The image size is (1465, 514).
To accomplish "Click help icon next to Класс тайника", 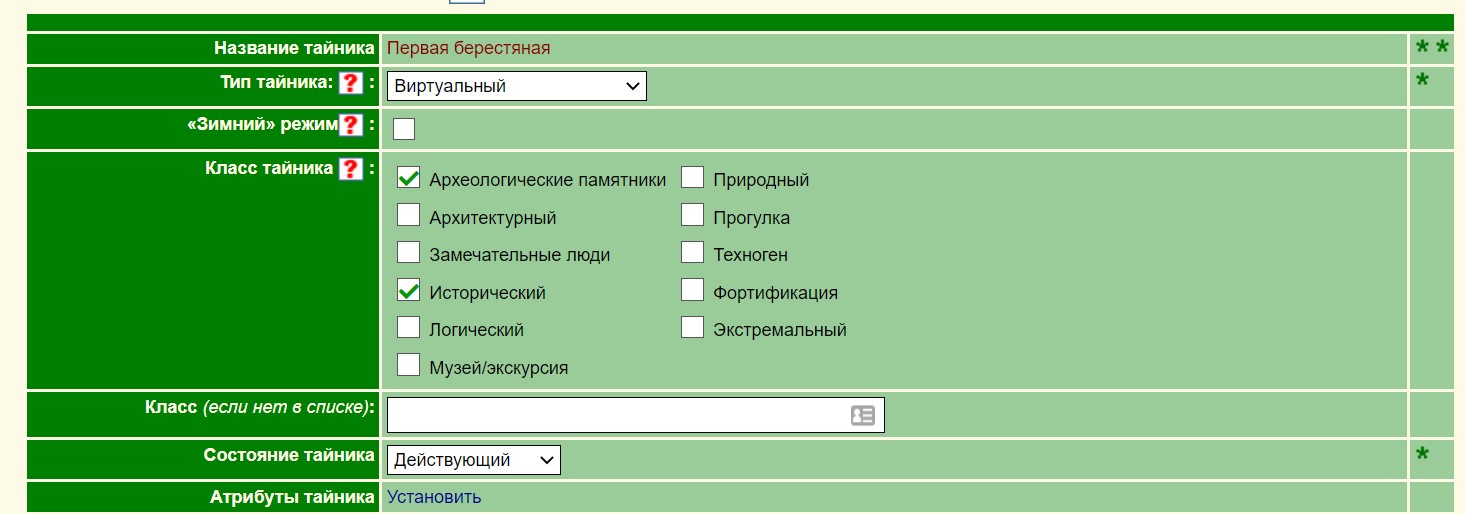I will click(350, 169).
